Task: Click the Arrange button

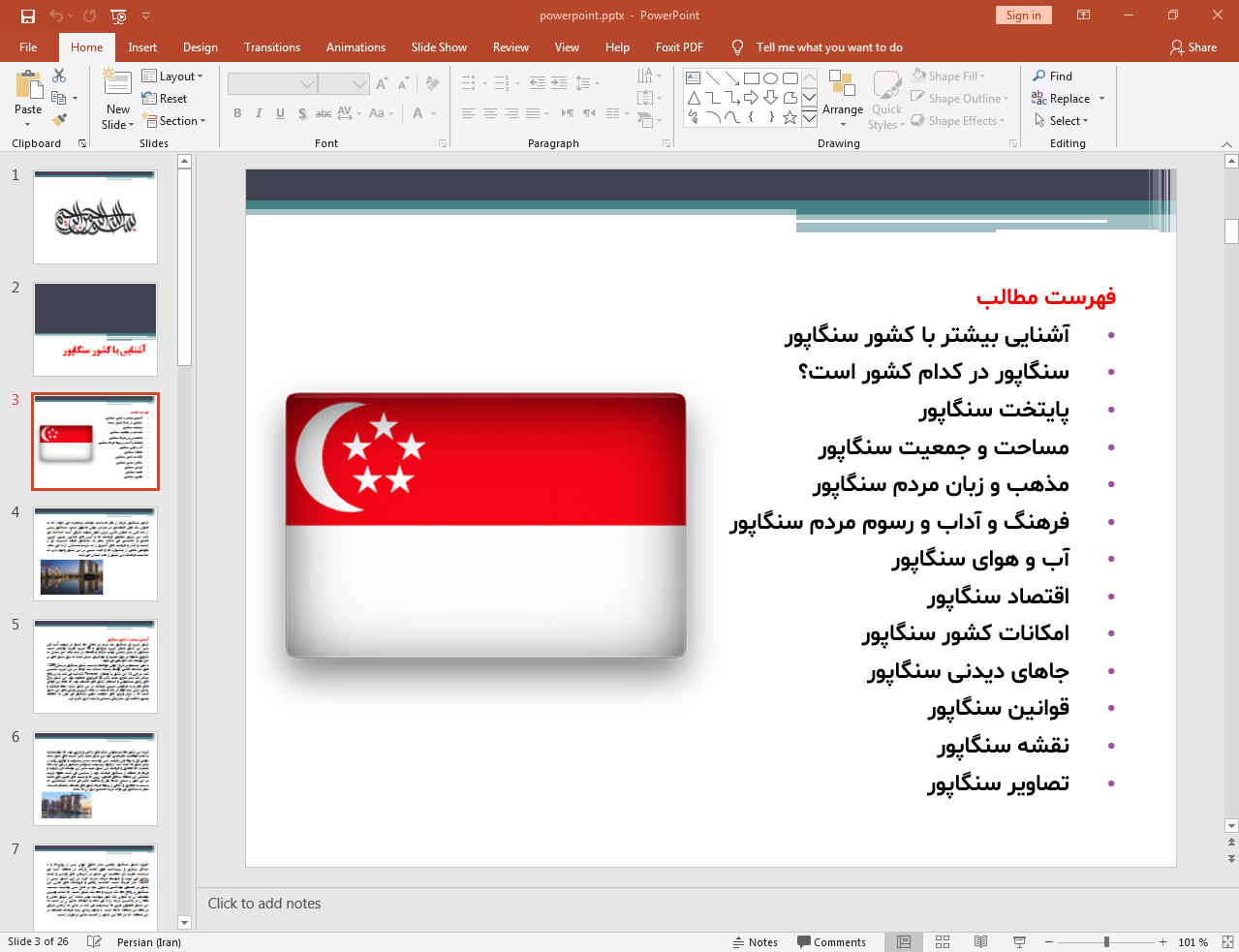Action: [x=843, y=100]
